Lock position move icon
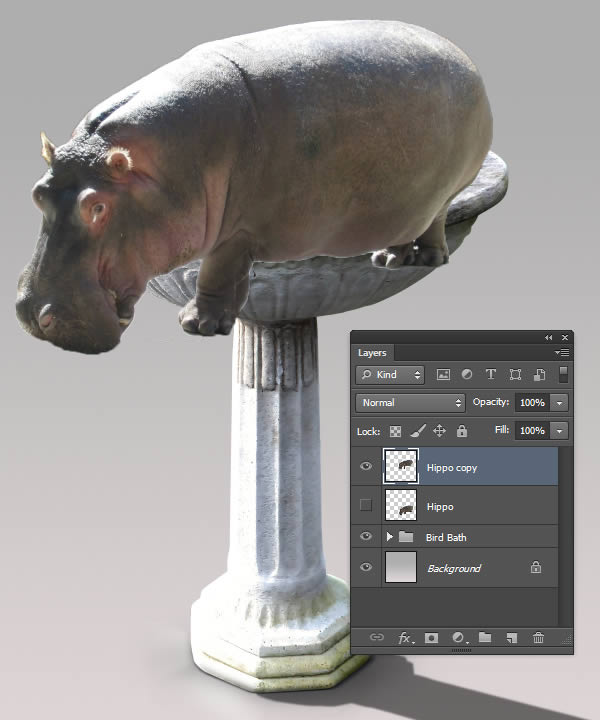 tap(439, 431)
